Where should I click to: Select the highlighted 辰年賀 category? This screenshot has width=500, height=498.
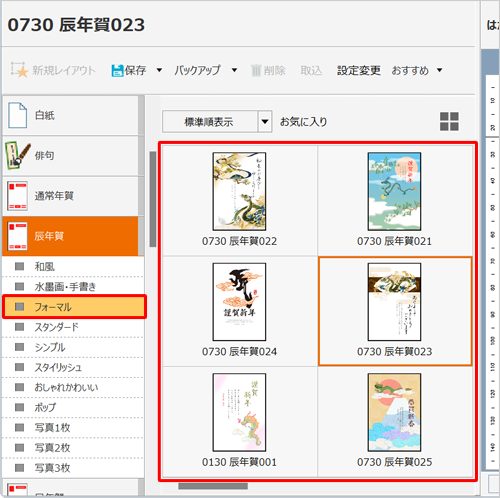coord(70,236)
